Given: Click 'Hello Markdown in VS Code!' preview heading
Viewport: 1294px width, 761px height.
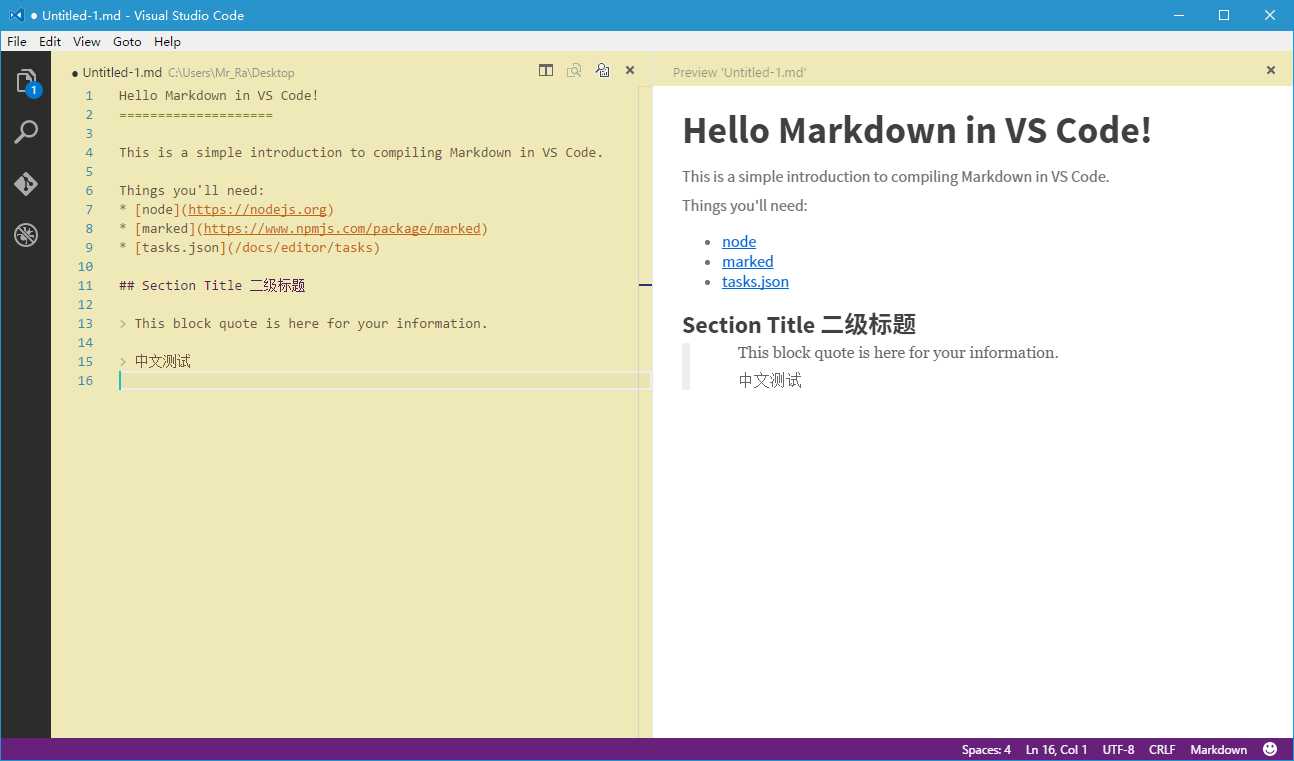Looking at the screenshot, I should (x=917, y=131).
